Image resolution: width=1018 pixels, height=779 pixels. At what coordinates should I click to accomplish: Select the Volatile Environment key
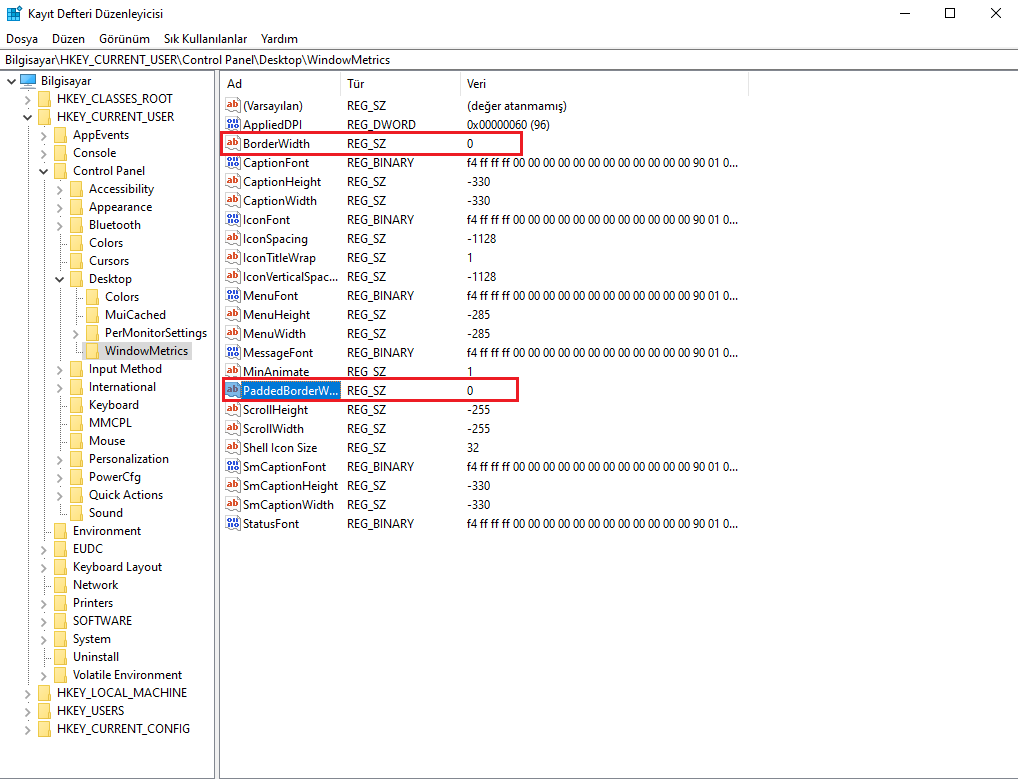[x=127, y=675]
